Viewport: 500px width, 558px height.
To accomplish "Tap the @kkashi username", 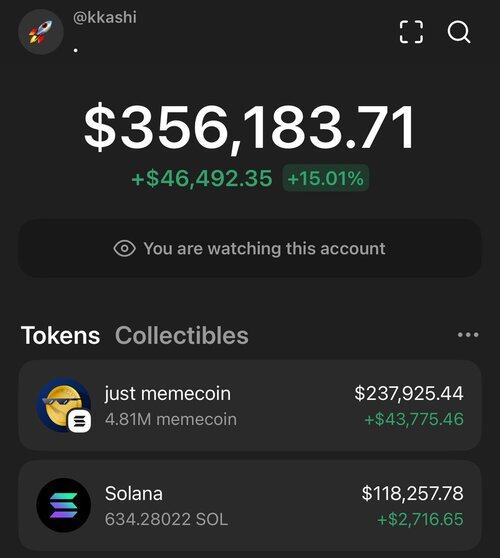I will click(x=105, y=17).
